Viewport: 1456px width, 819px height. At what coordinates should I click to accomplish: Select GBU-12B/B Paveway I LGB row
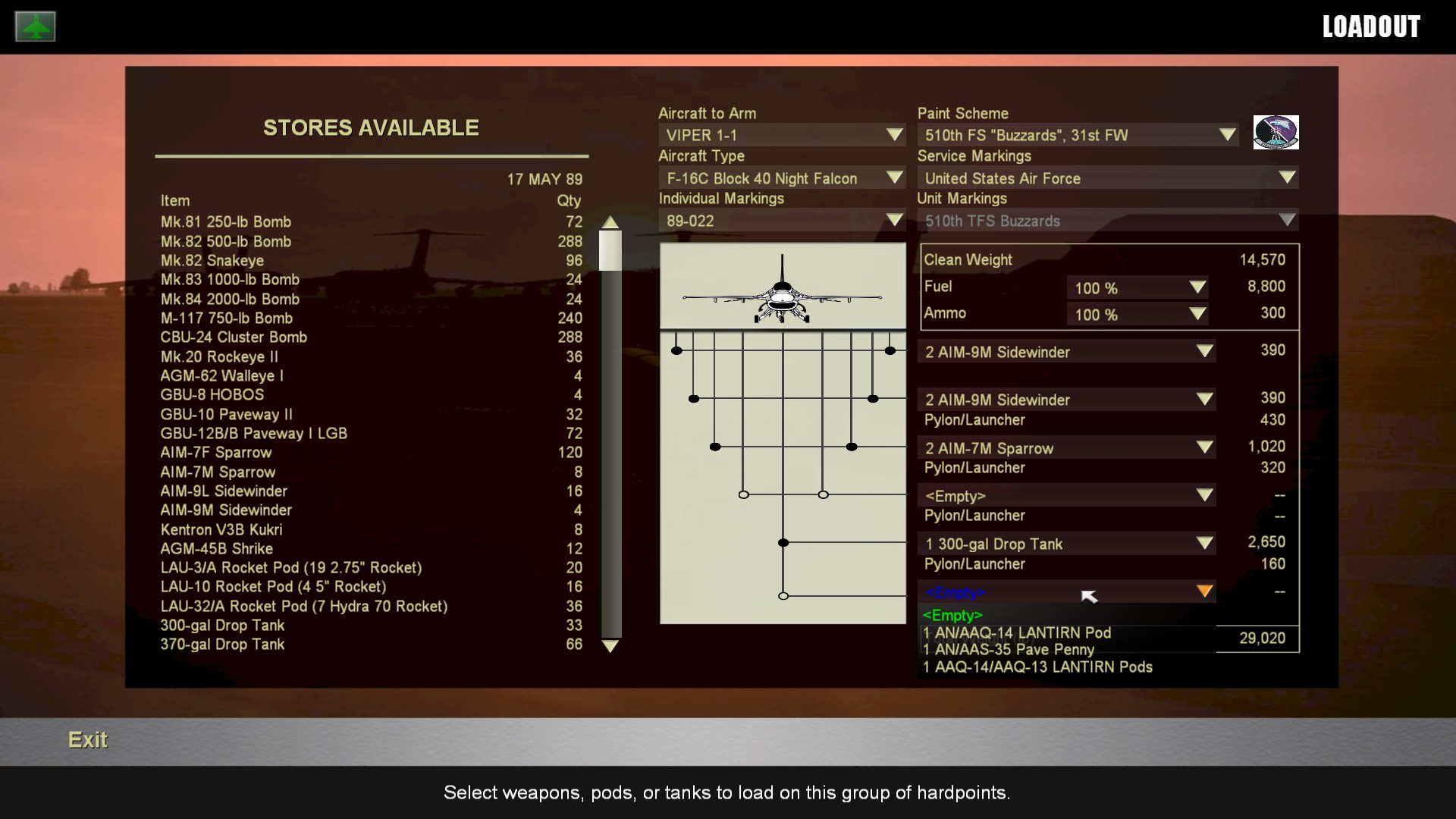tap(372, 433)
